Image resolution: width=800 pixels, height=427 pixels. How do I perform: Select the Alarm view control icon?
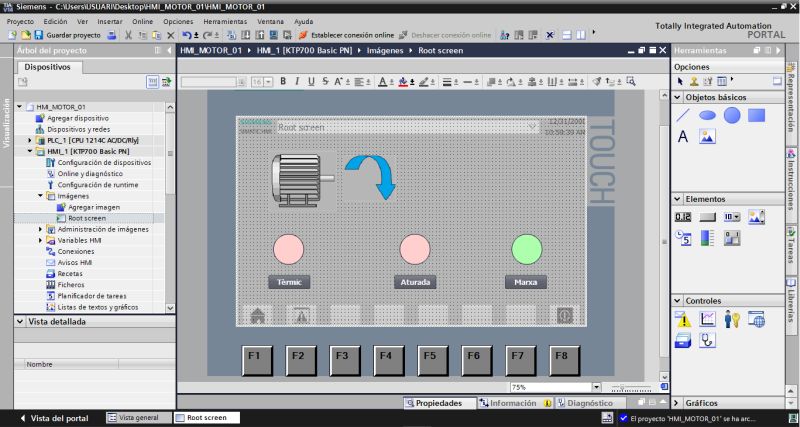pos(683,319)
